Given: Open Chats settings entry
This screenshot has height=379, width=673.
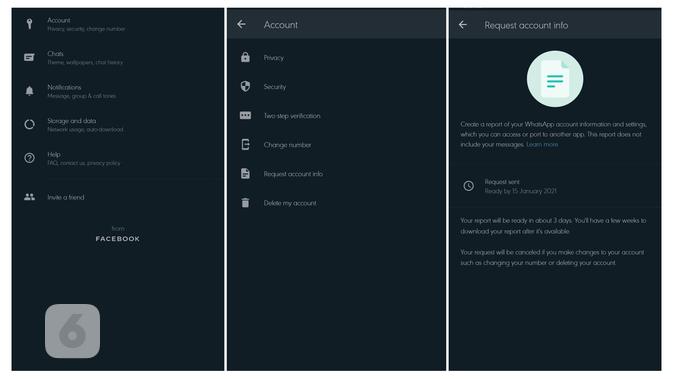Looking at the screenshot, I should pyautogui.click(x=118, y=58).
